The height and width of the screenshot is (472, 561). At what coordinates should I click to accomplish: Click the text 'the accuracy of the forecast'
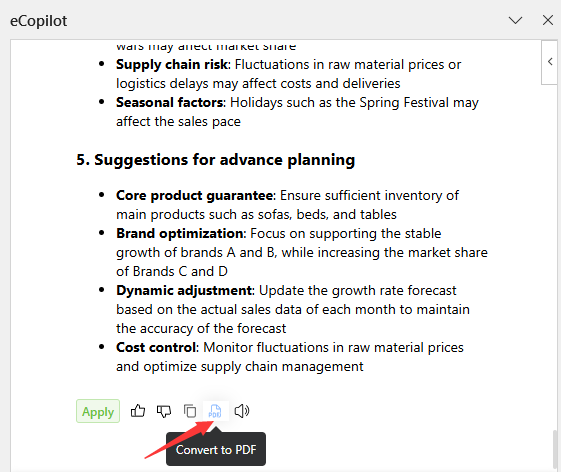201,329
